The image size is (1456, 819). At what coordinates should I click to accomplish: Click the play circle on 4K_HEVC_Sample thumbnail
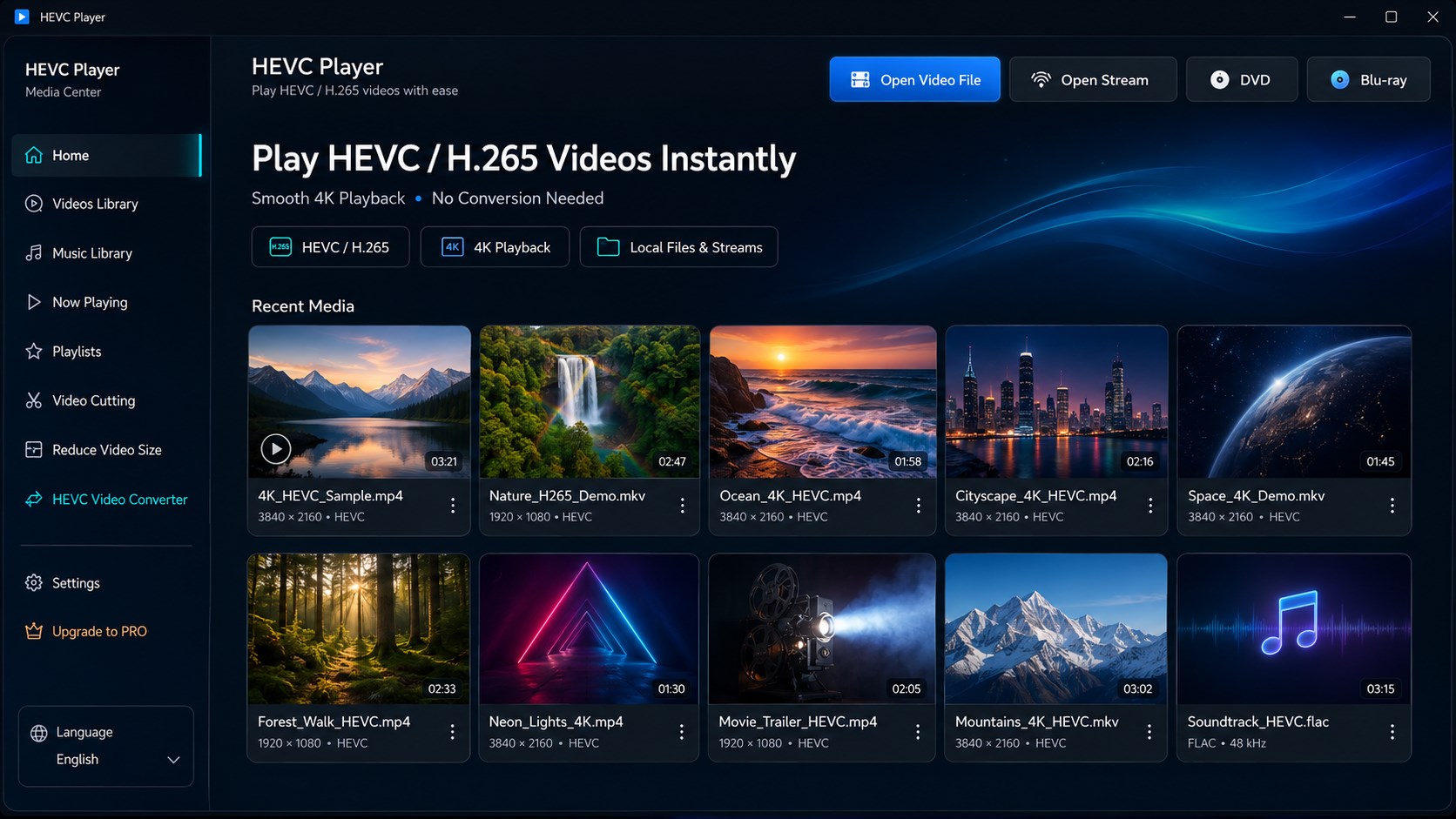pyautogui.click(x=276, y=449)
